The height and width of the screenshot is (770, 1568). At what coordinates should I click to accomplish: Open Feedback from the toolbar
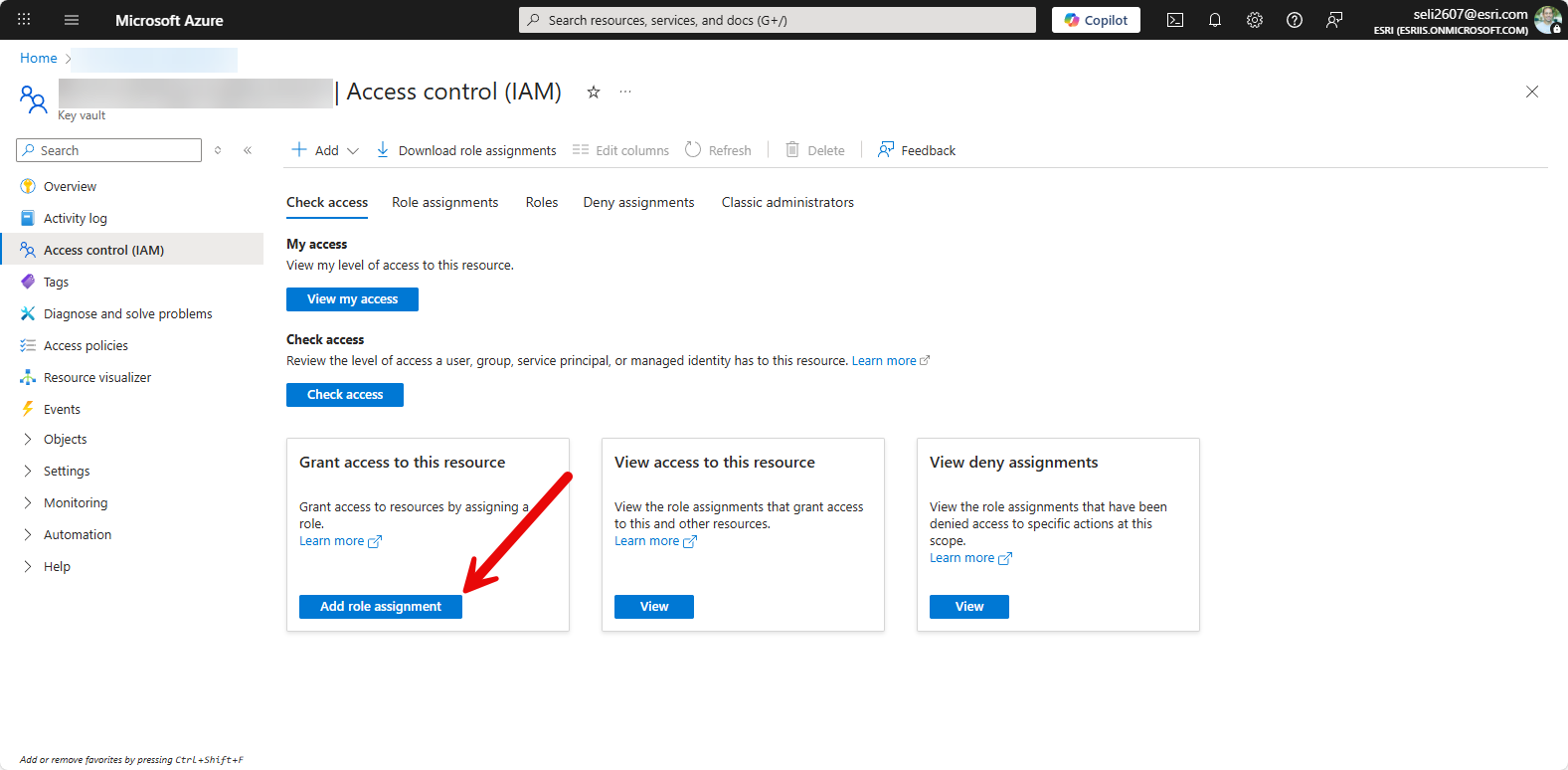click(x=917, y=150)
